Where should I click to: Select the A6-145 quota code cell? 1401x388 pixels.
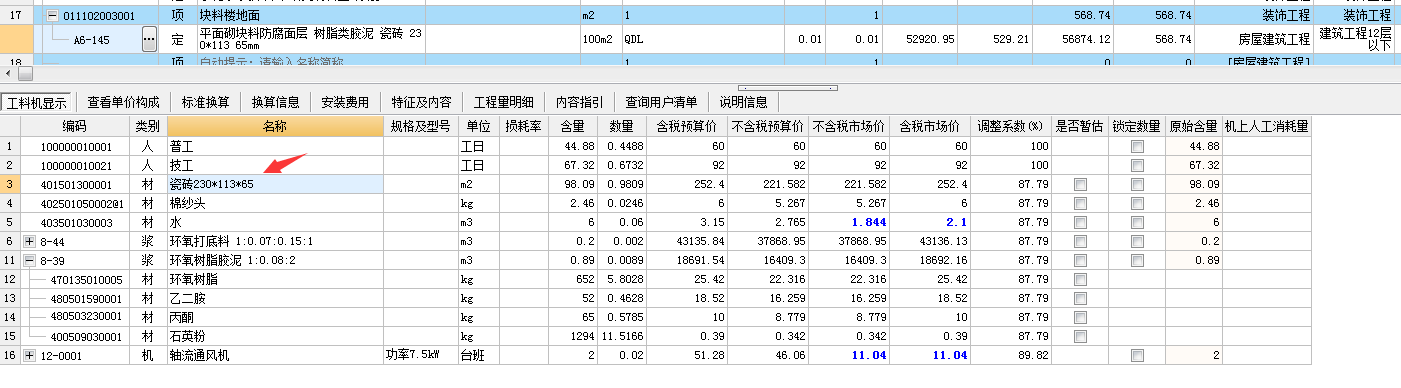click(92, 39)
